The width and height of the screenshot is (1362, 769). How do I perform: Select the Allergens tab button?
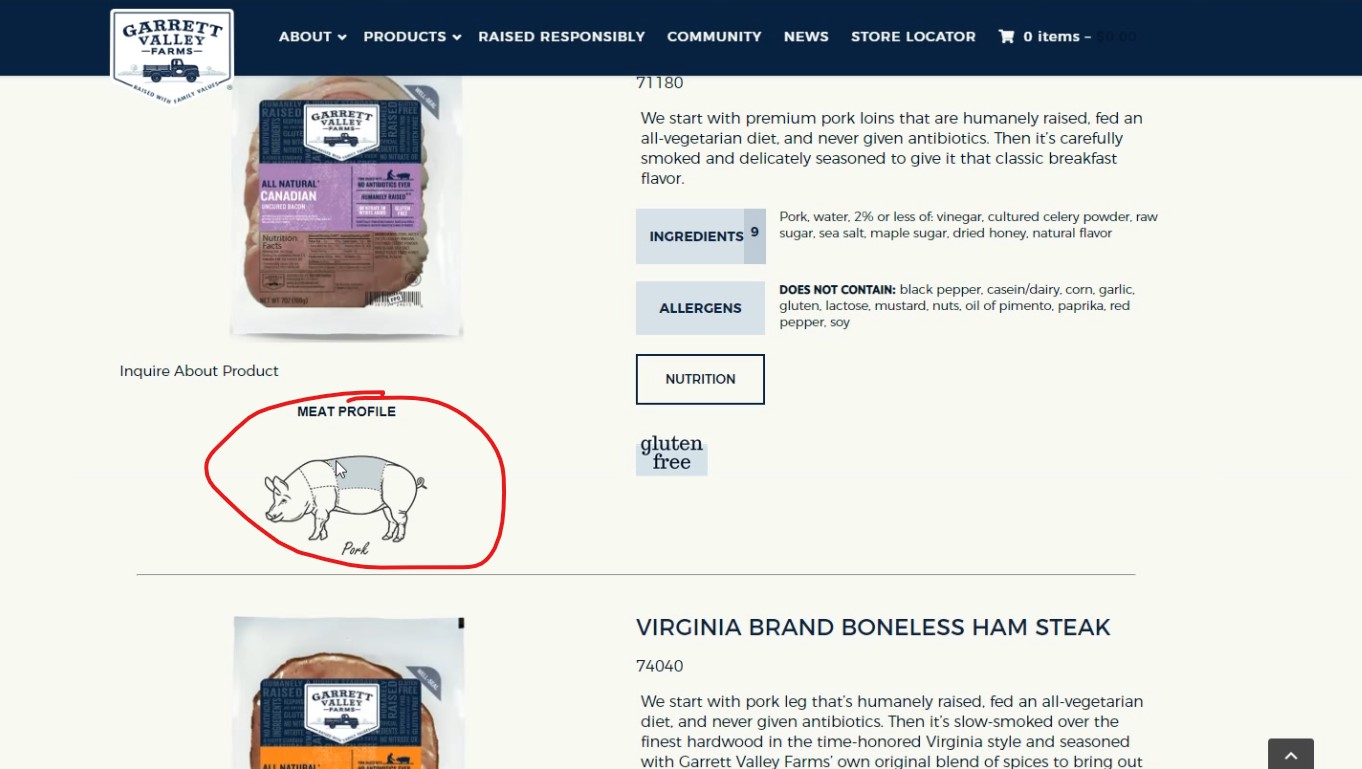tap(700, 308)
